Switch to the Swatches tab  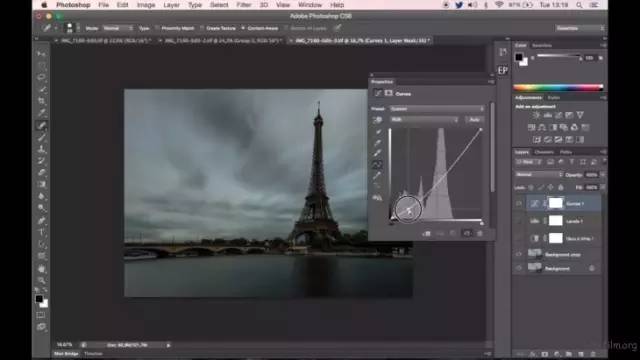(542, 45)
